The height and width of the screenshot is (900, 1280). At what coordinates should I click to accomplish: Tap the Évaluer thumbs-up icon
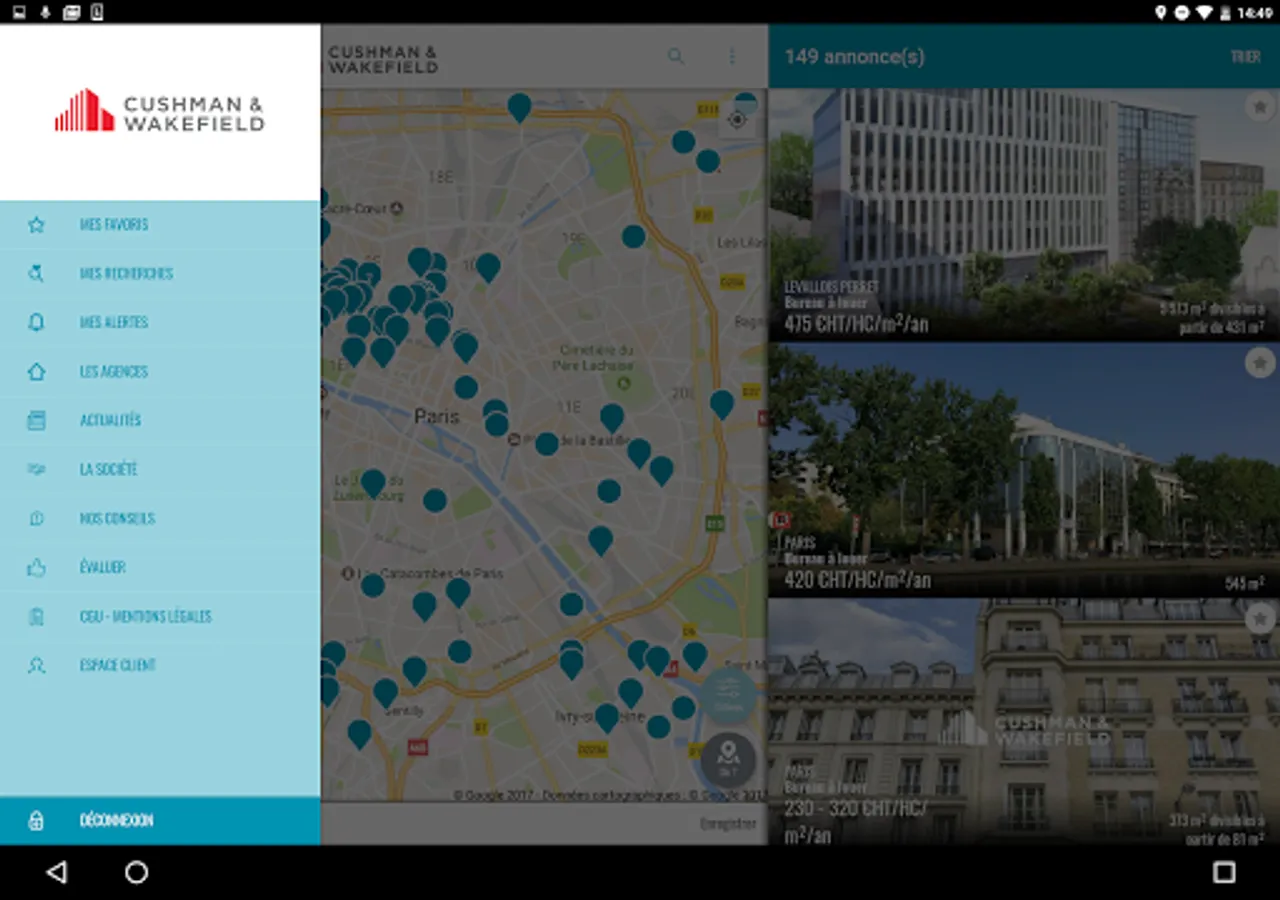coord(36,567)
